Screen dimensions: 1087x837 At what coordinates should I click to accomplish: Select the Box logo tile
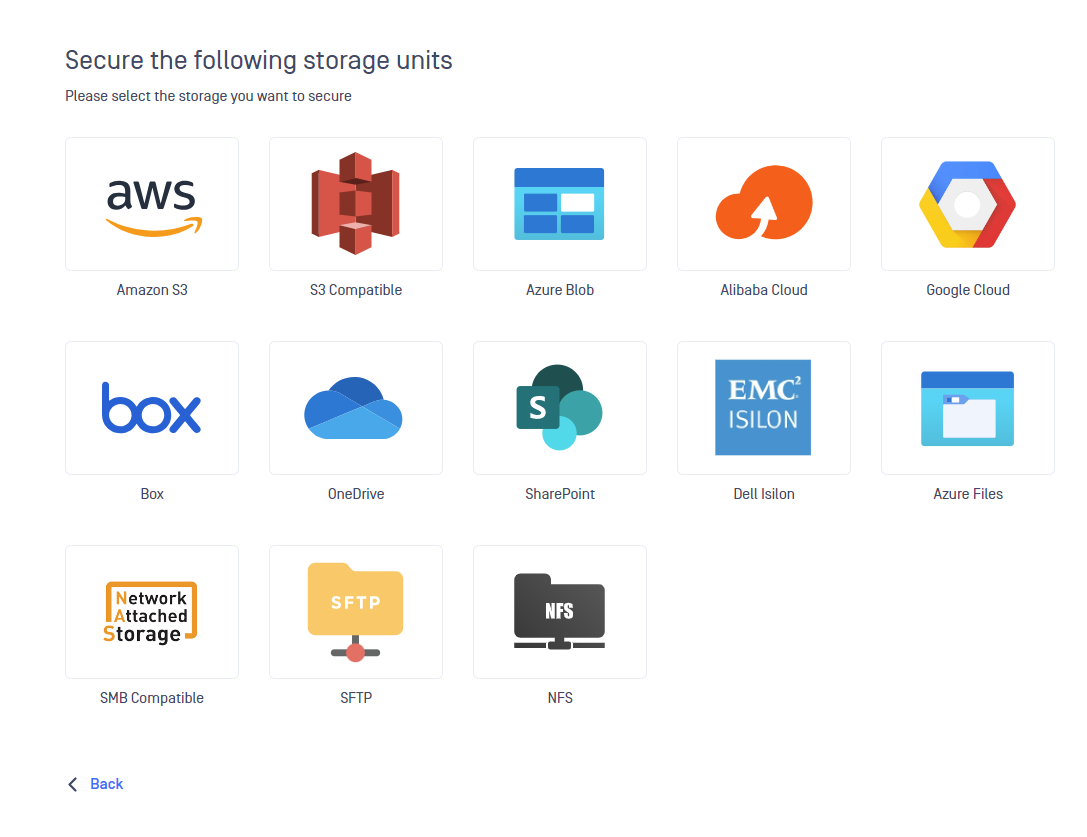[x=152, y=408]
